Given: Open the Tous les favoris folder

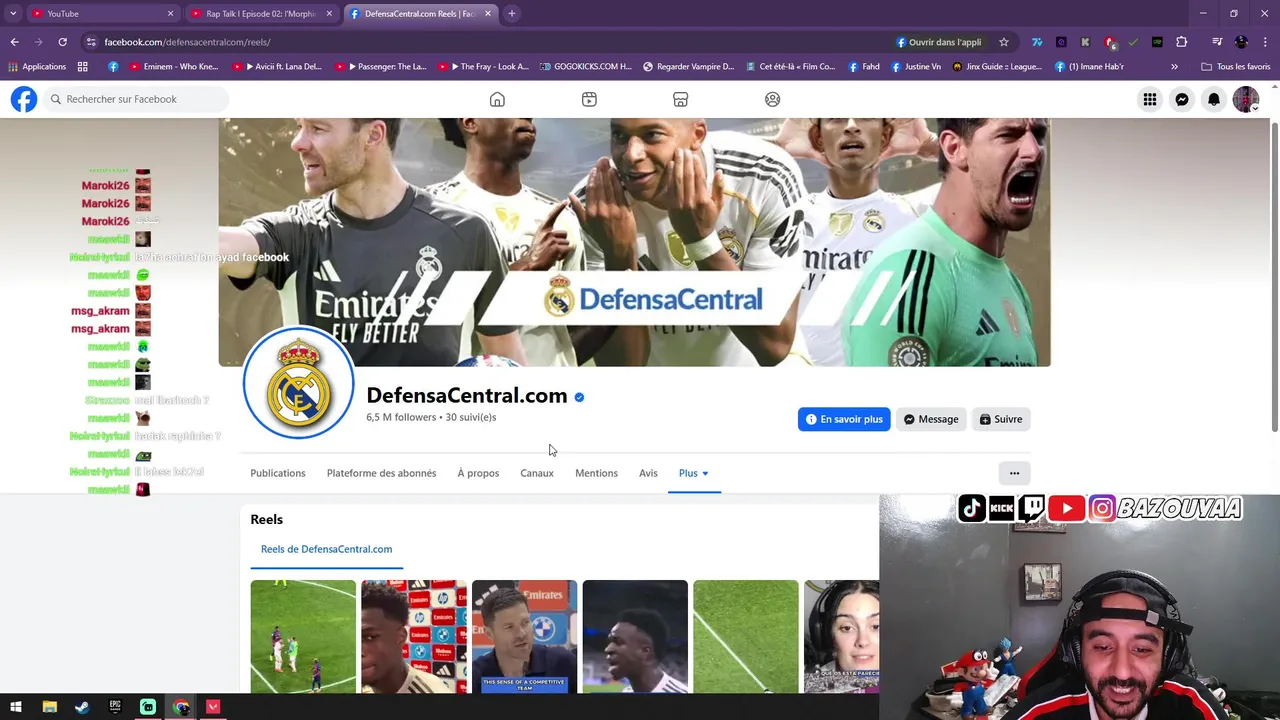Looking at the screenshot, I should (1235, 67).
